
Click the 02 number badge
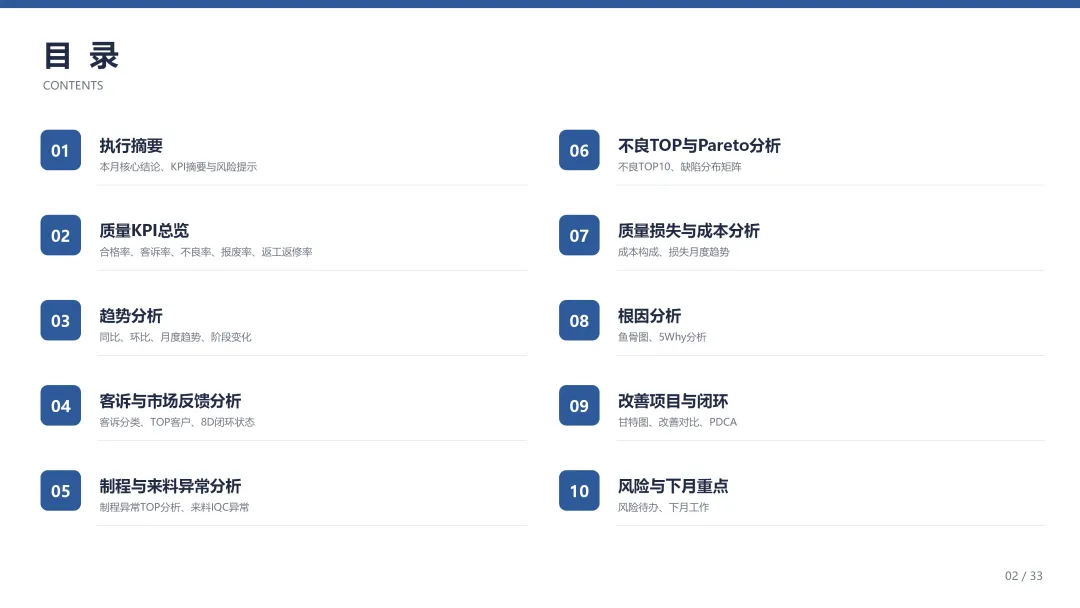point(61,235)
